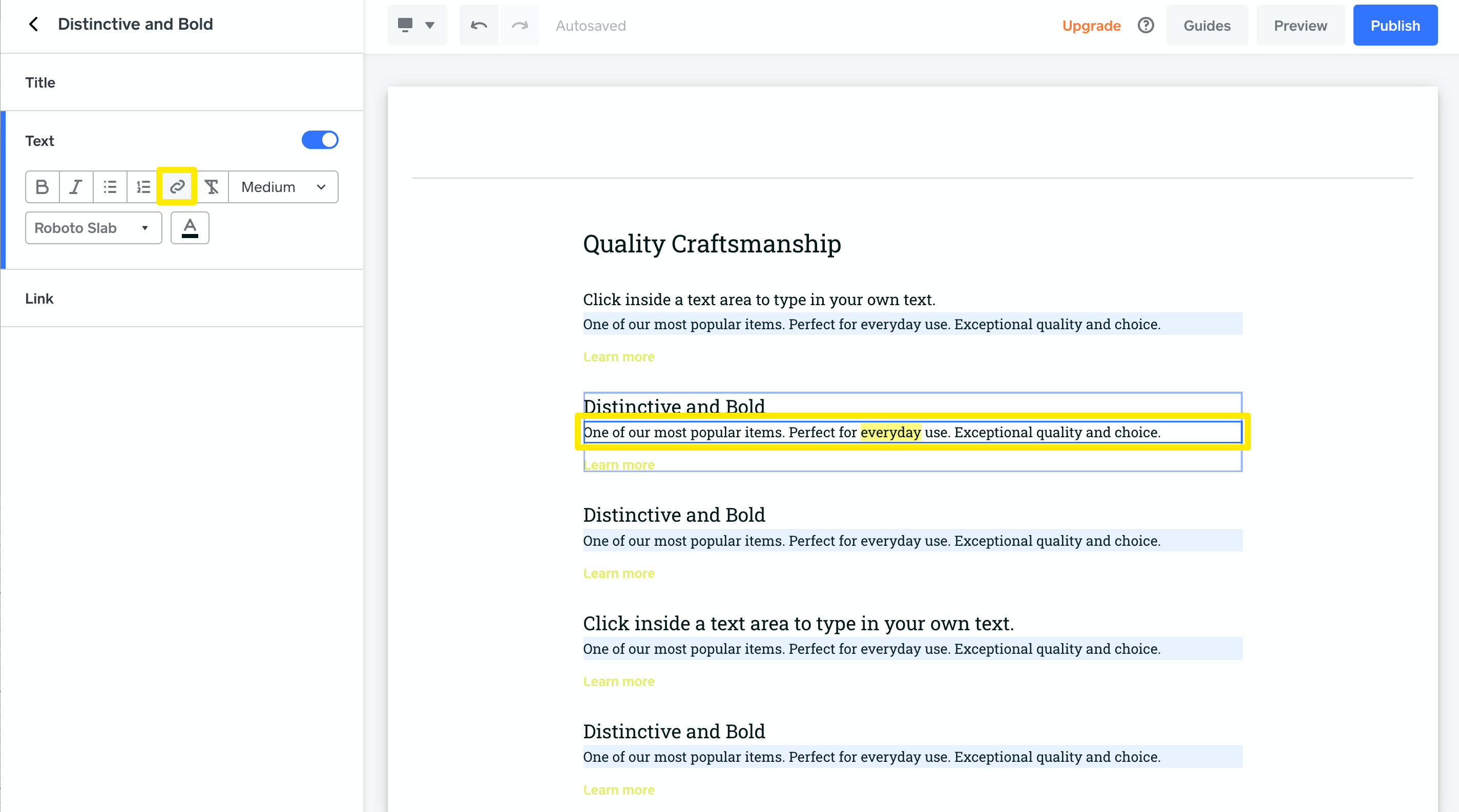Viewport: 1459px width, 812px height.
Task: Open the Preview mode
Action: coord(1300,25)
